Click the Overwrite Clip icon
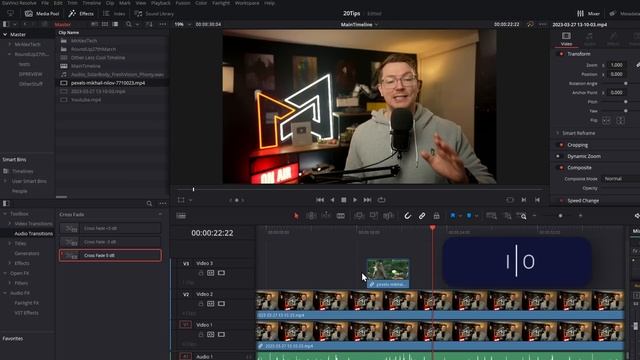Screen dimensions: 640x360 (x=373, y=216)
